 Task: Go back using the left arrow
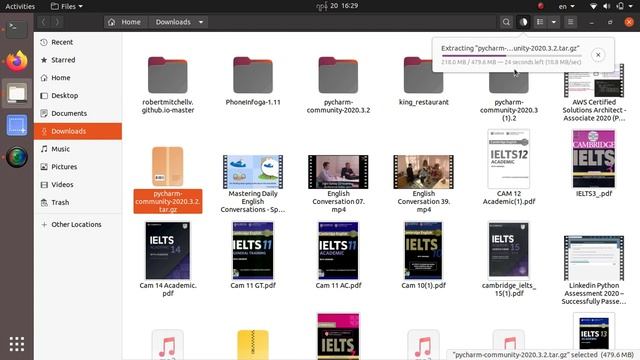[44, 22]
